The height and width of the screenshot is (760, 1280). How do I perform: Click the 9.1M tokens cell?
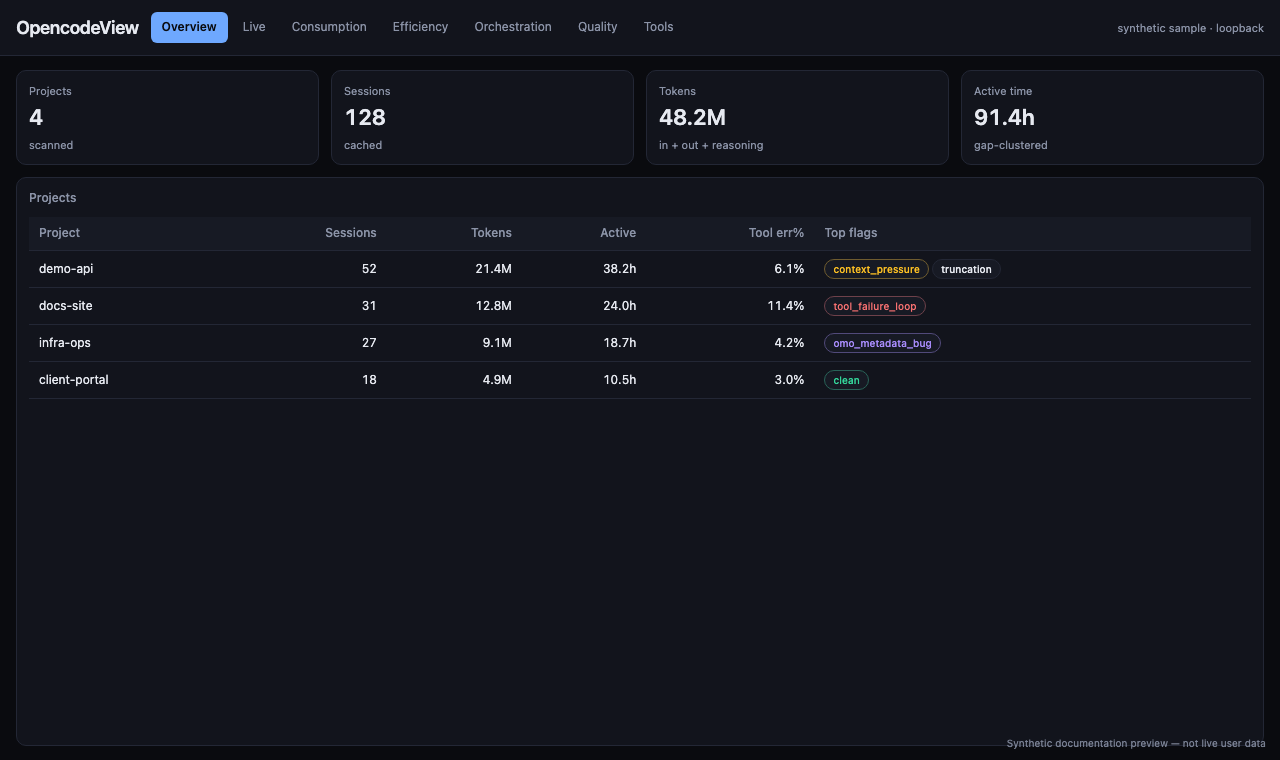[x=497, y=343]
